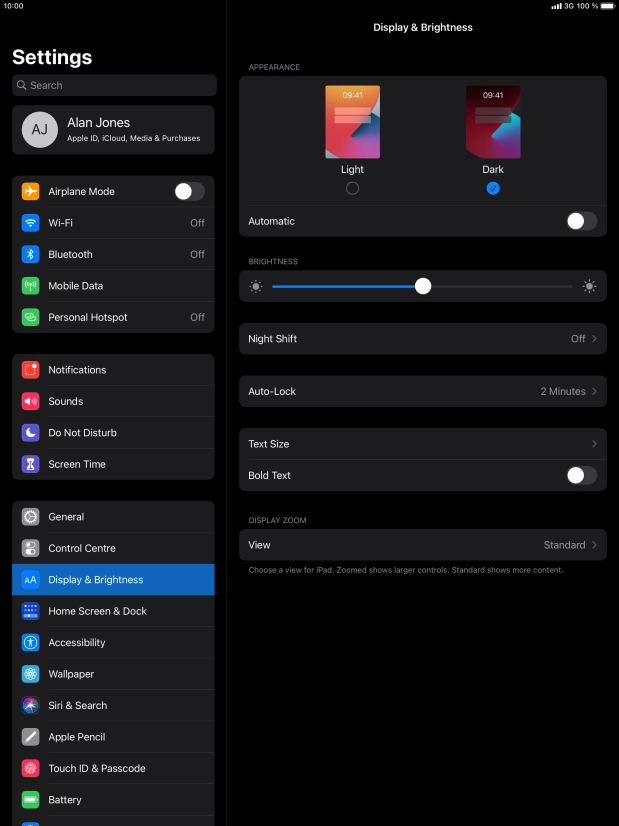This screenshot has width=619, height=826.
Task: Open Night Shift settings chevron
Action: (x=594, y=339)
